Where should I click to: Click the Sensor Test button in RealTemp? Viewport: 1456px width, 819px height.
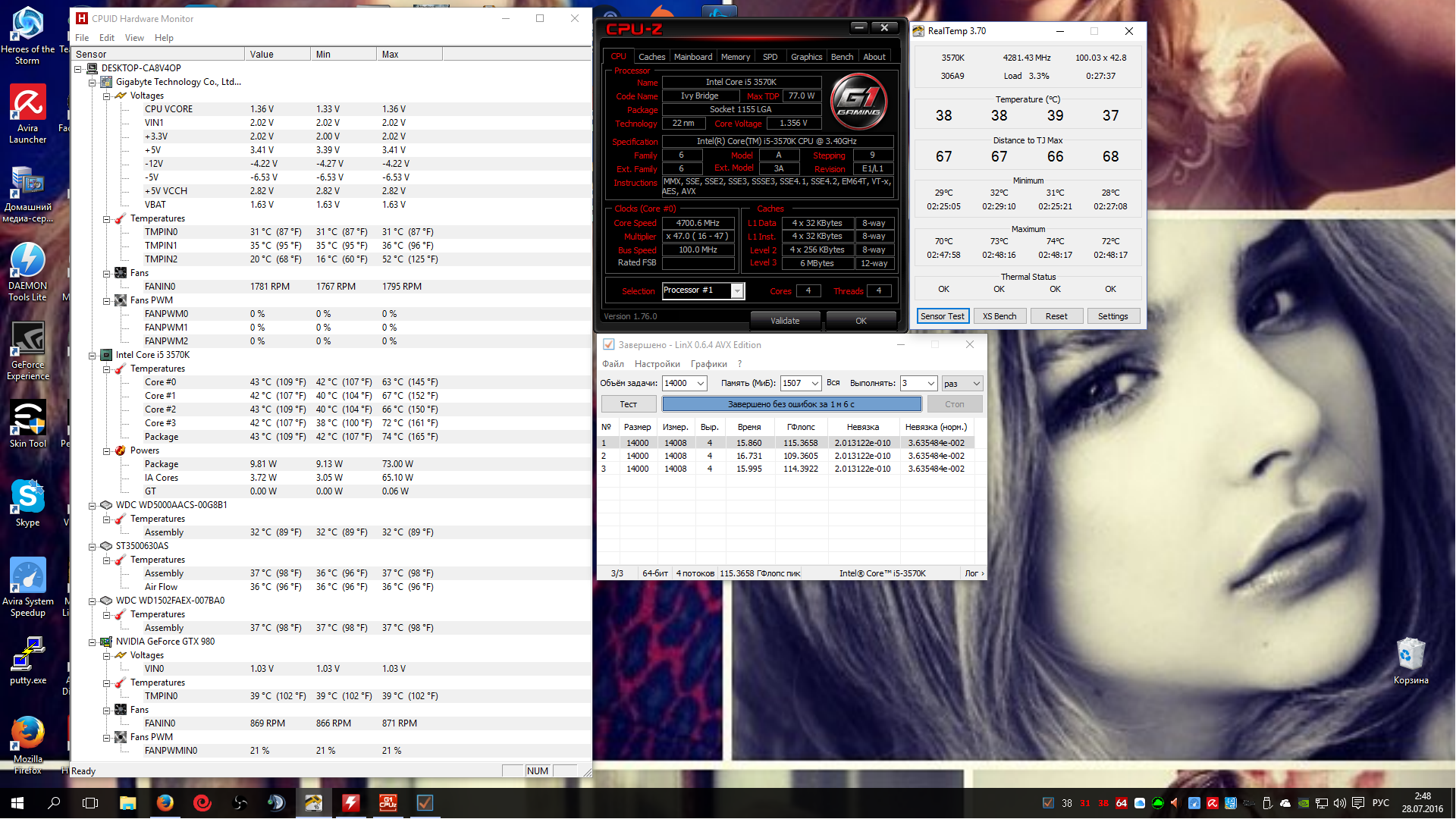(942, 316)
